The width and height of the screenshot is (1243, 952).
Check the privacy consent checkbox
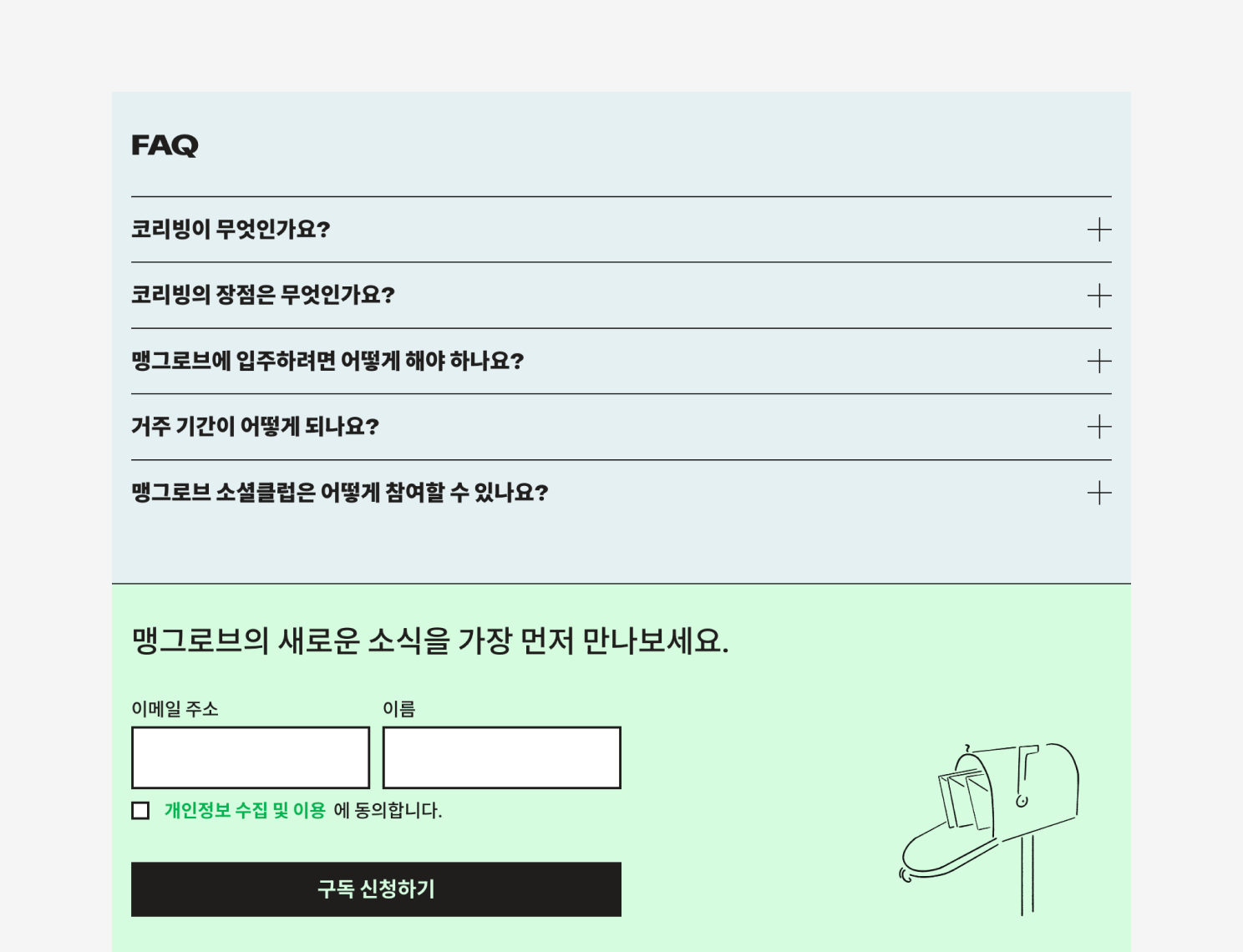coord(140,810)
